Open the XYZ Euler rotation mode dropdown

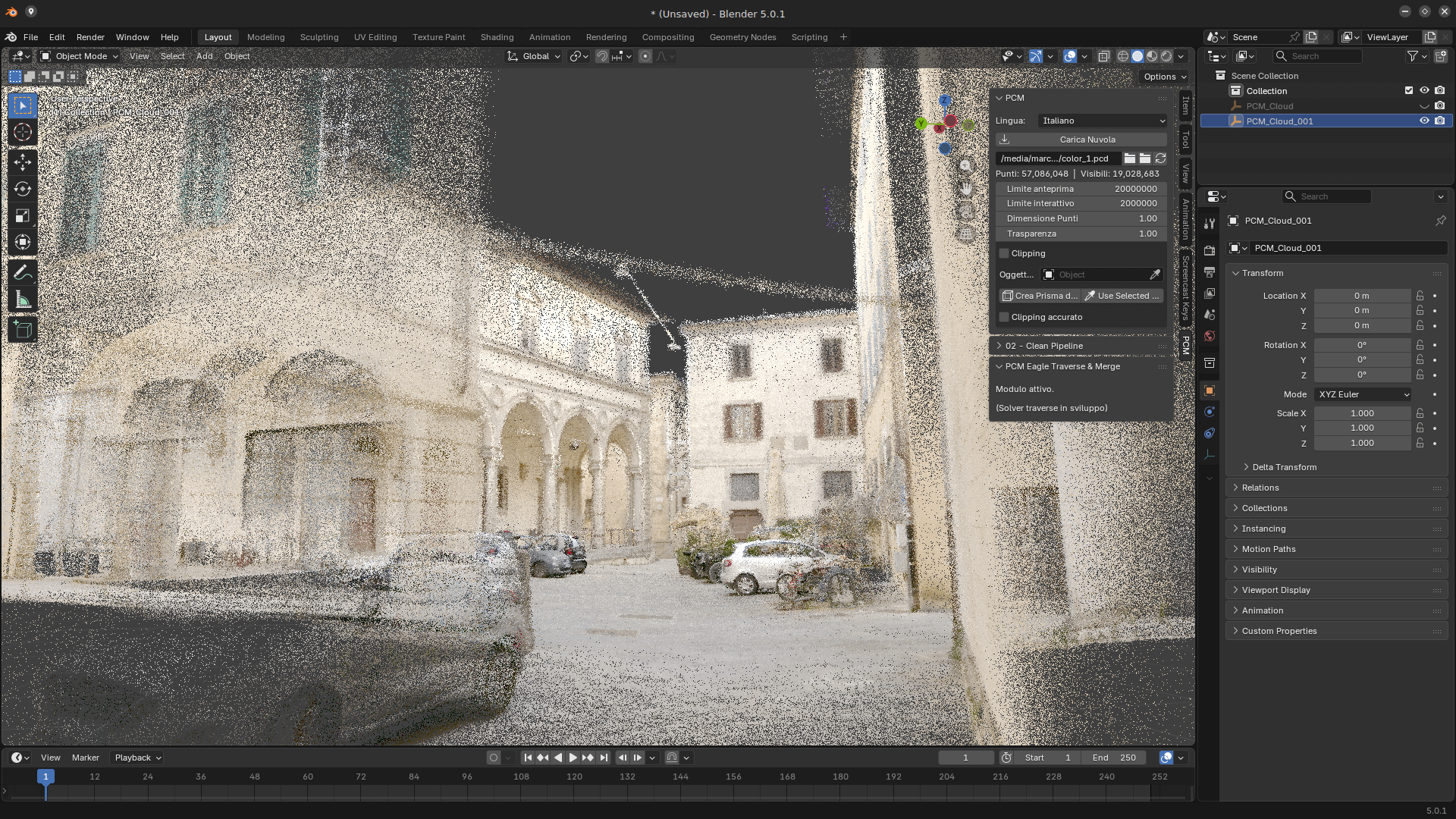coord(1363,394)
